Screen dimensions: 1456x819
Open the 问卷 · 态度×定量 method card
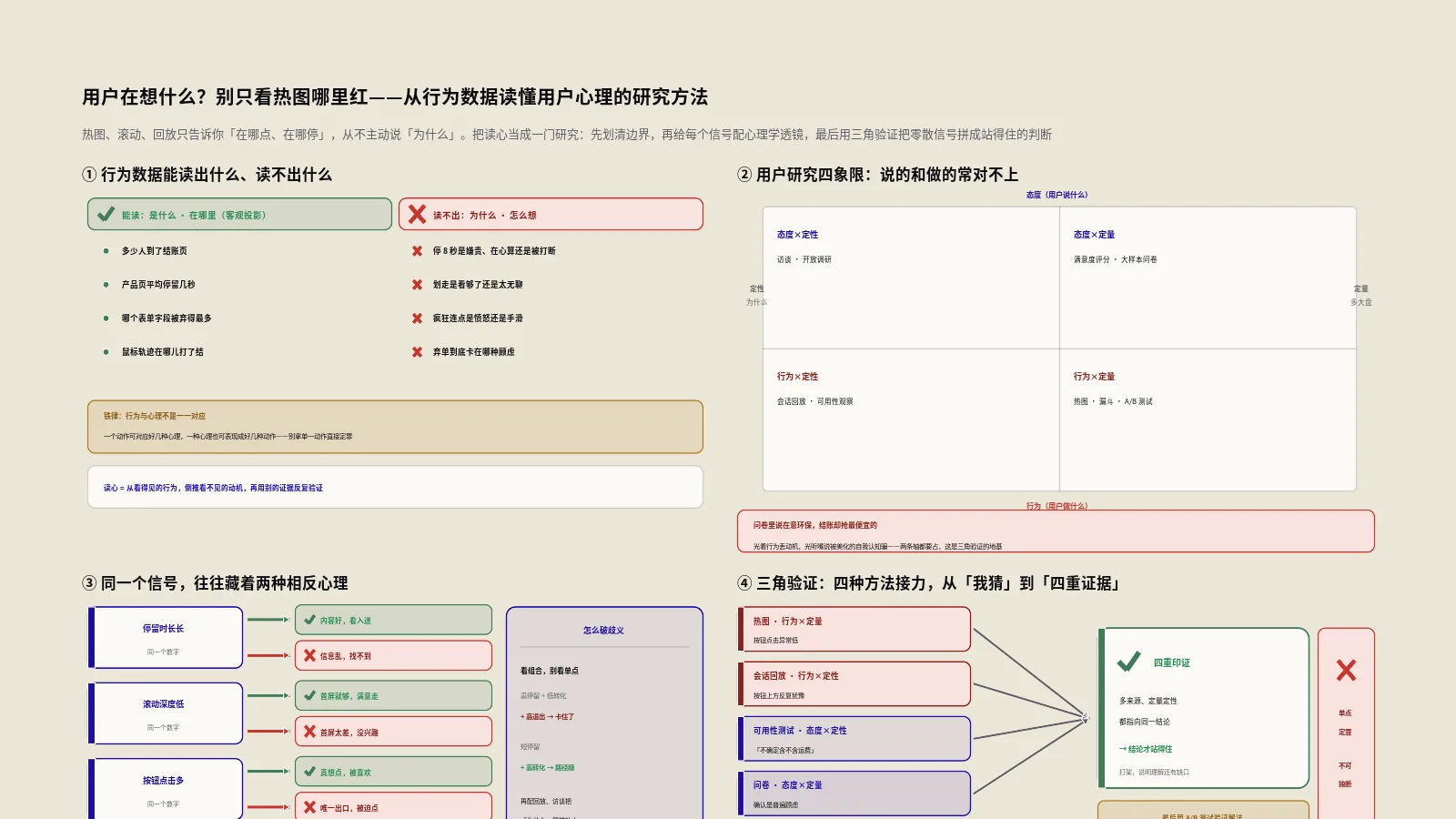point(854,793)
